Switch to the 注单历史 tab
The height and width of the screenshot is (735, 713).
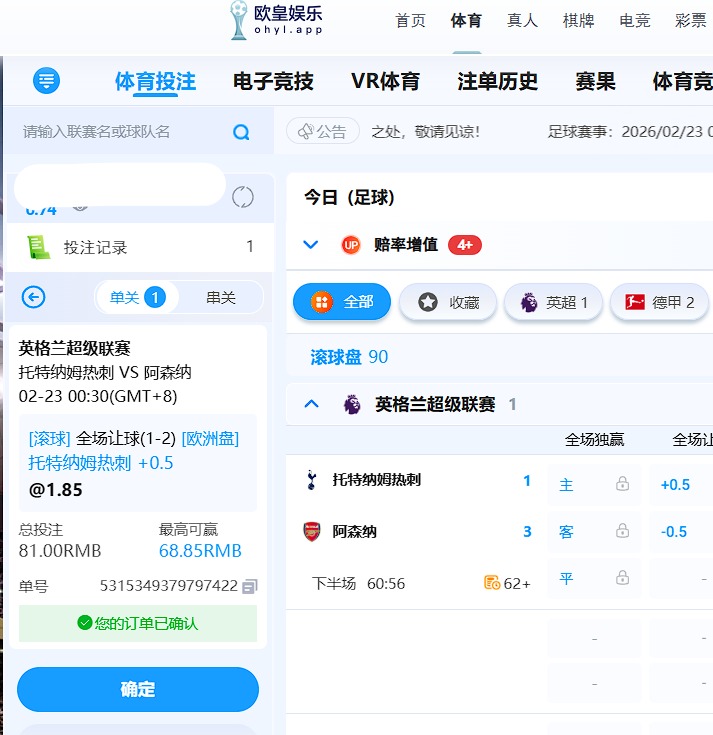click(497, 81)
